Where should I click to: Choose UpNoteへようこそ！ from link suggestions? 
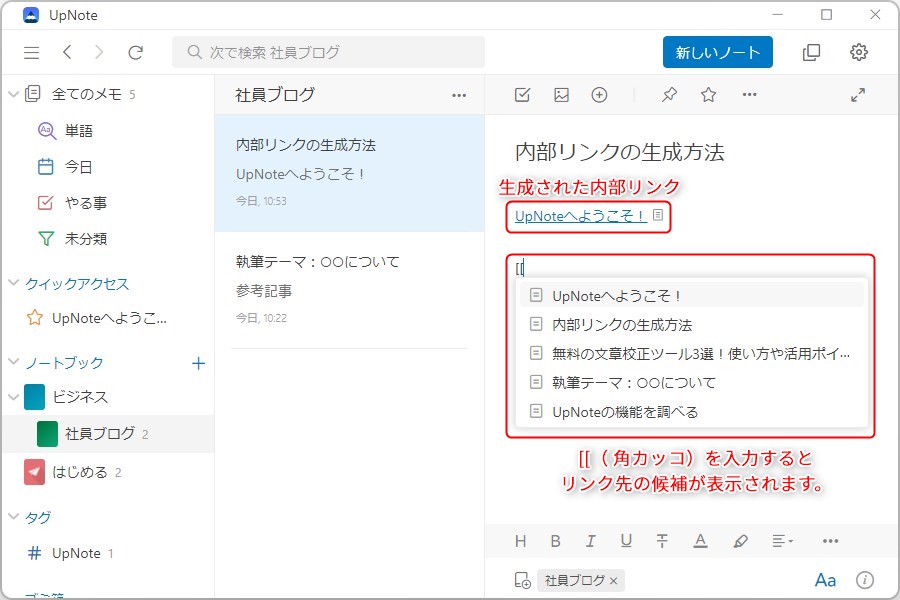coord(692,296)
